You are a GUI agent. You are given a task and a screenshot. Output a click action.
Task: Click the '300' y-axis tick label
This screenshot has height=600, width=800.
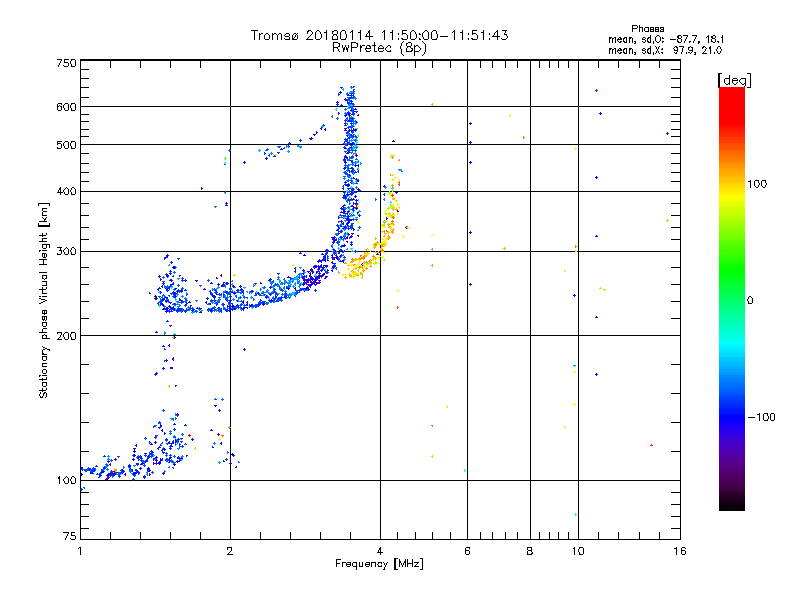[66, 251]
